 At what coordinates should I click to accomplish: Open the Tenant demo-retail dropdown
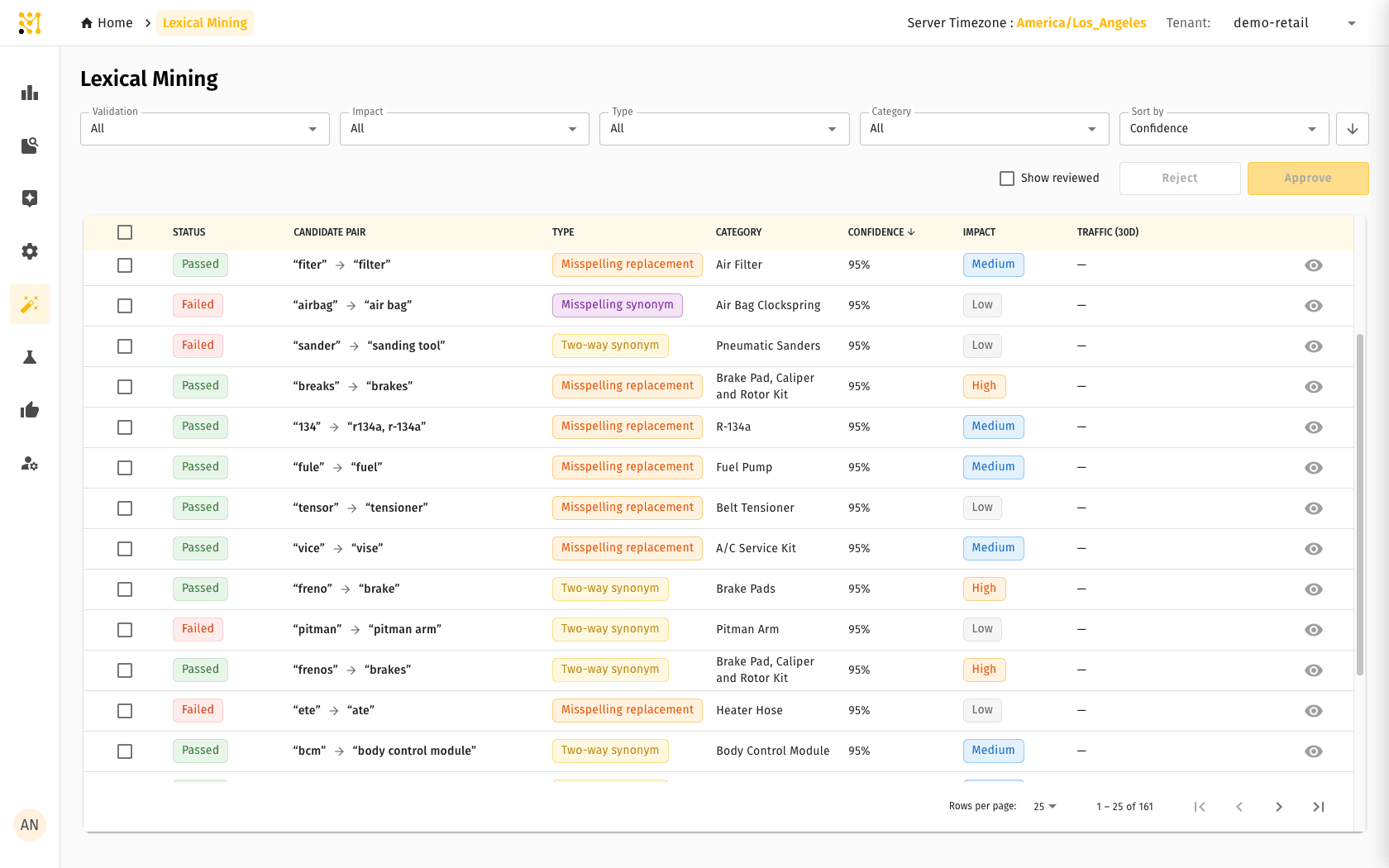(x=1295, y=23)
